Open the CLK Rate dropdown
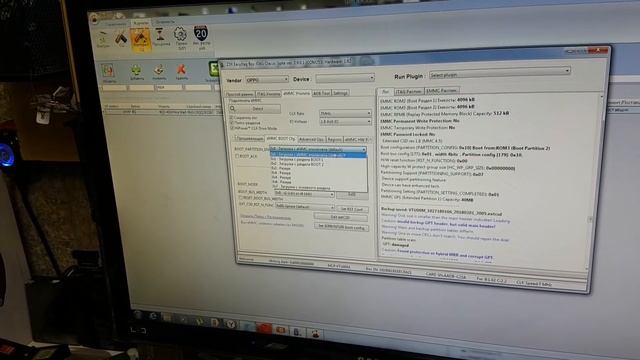The height and width of the screenshot is (360, 640). tap(345, 113)
